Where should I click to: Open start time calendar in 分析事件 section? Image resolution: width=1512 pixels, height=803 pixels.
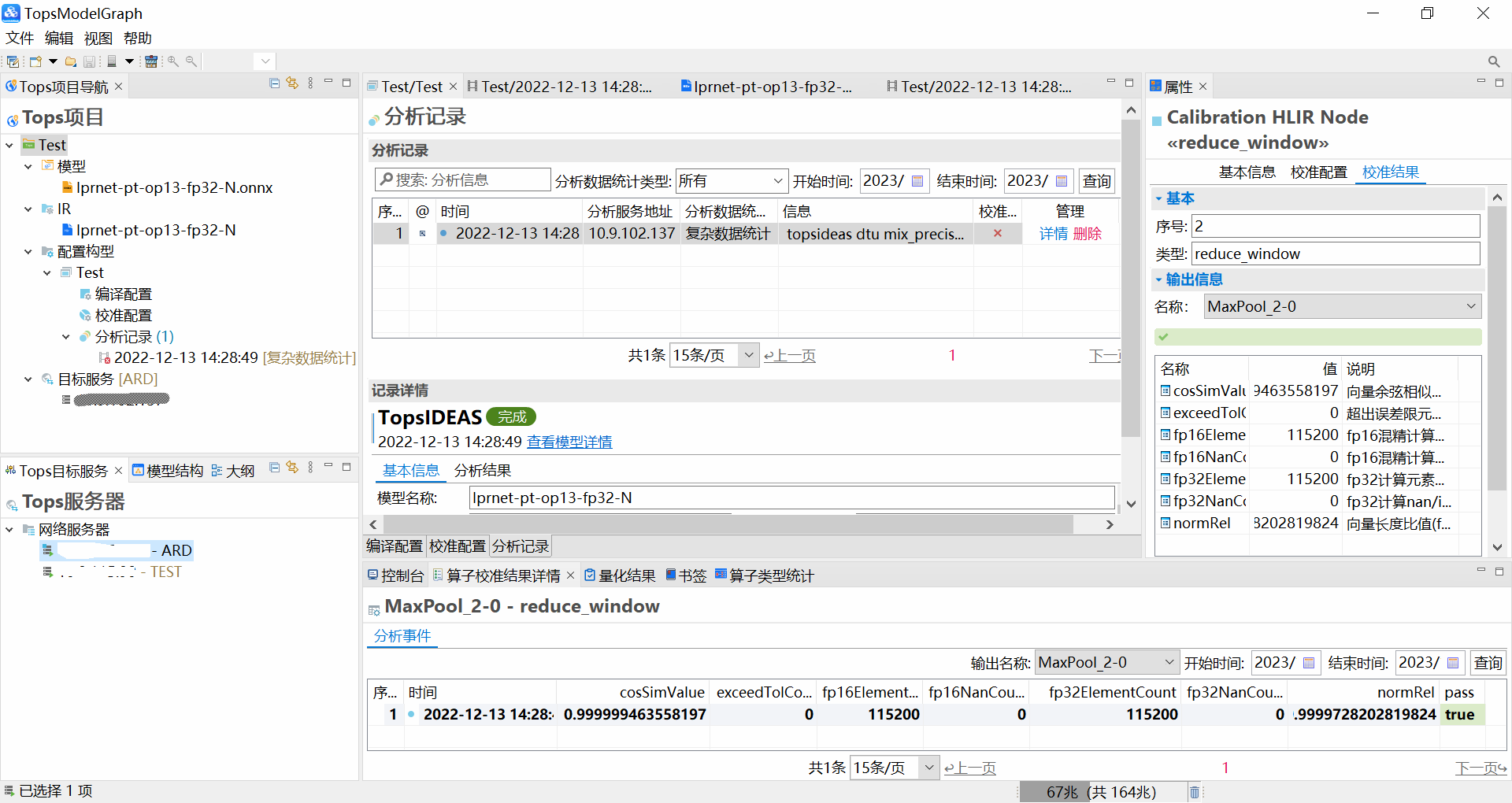pos(1309,663)
